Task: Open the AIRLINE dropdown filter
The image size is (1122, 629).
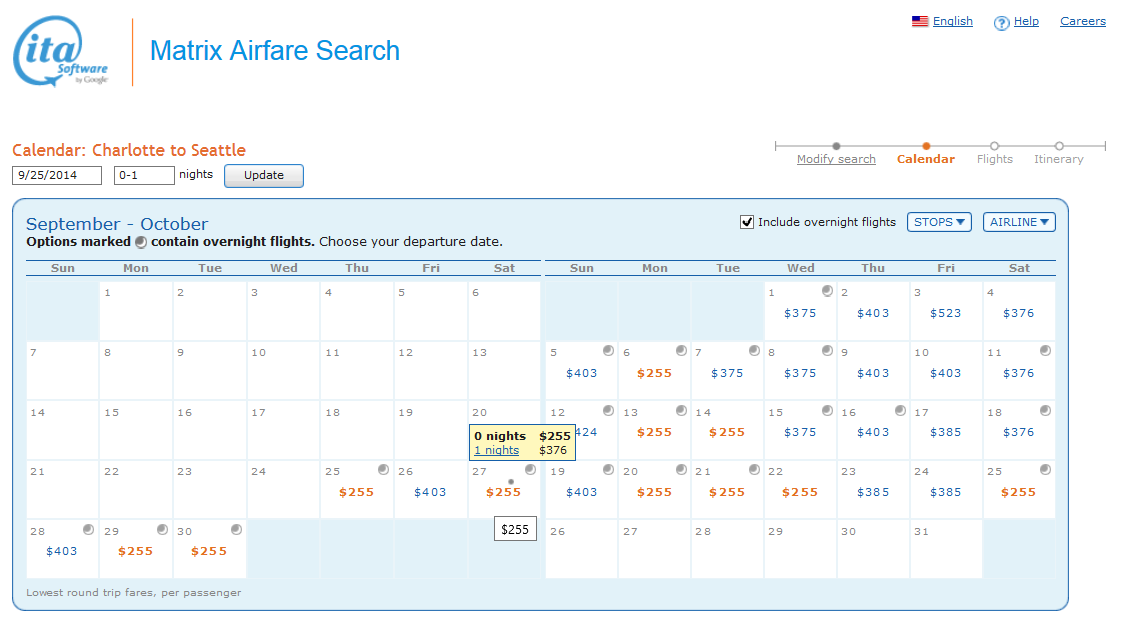Action: 1019,222
